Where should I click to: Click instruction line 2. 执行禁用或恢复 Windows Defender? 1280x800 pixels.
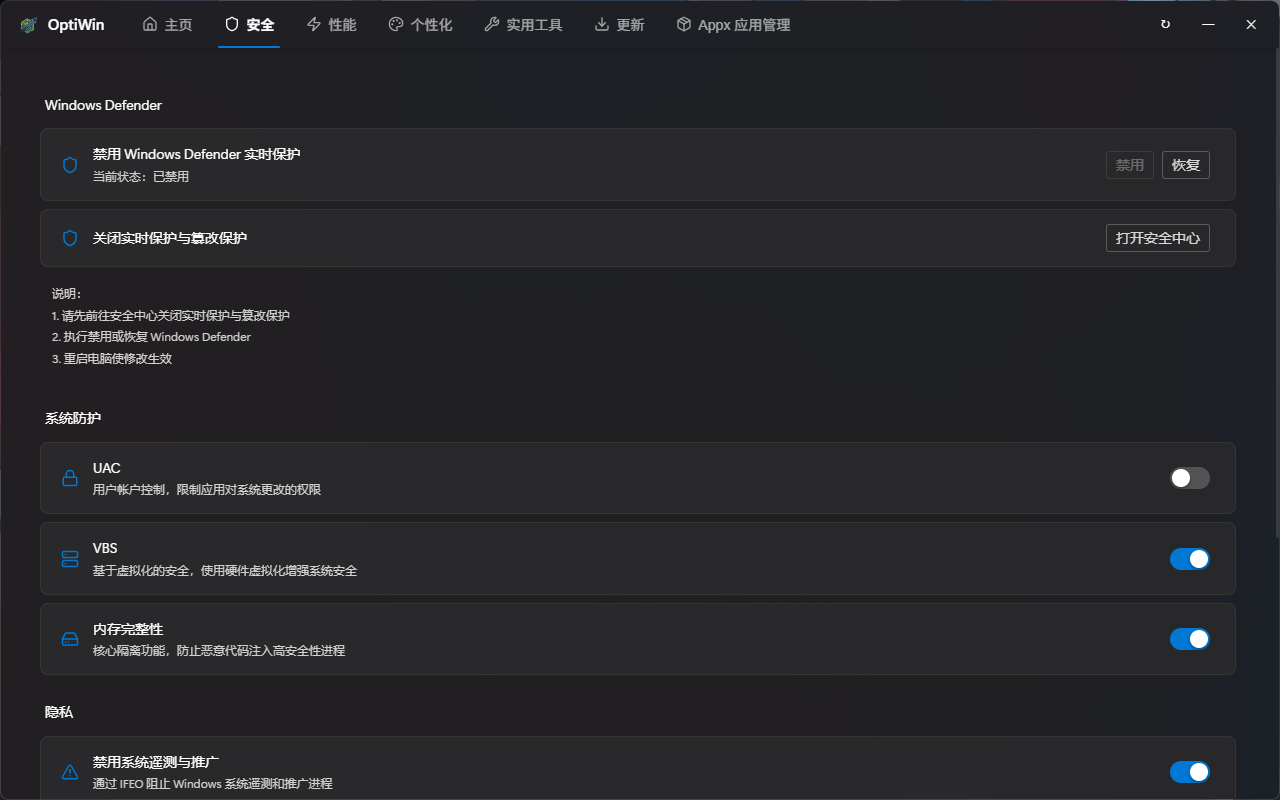coord(151,337)
